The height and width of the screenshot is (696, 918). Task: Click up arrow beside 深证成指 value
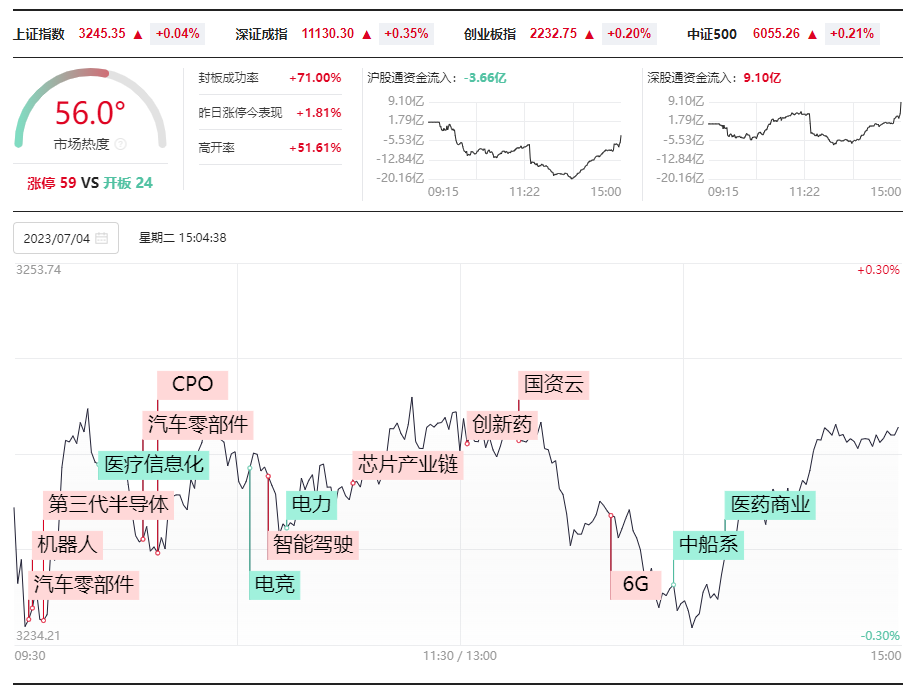(367, 35)
